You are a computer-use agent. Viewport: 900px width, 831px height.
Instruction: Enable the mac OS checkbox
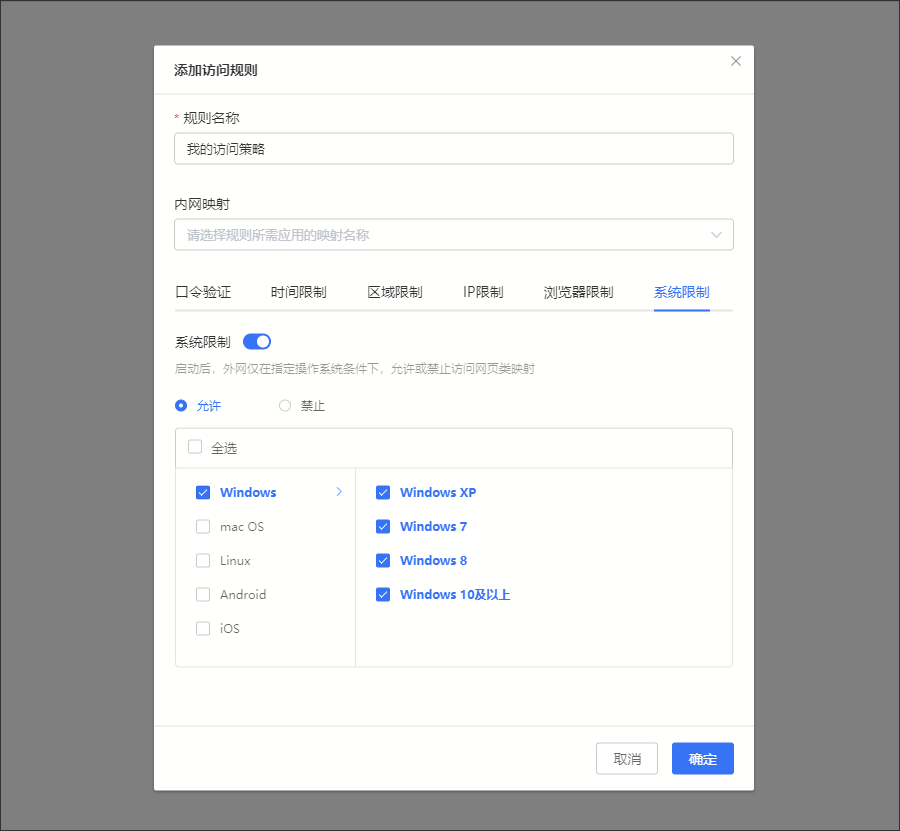pos(203,526)
